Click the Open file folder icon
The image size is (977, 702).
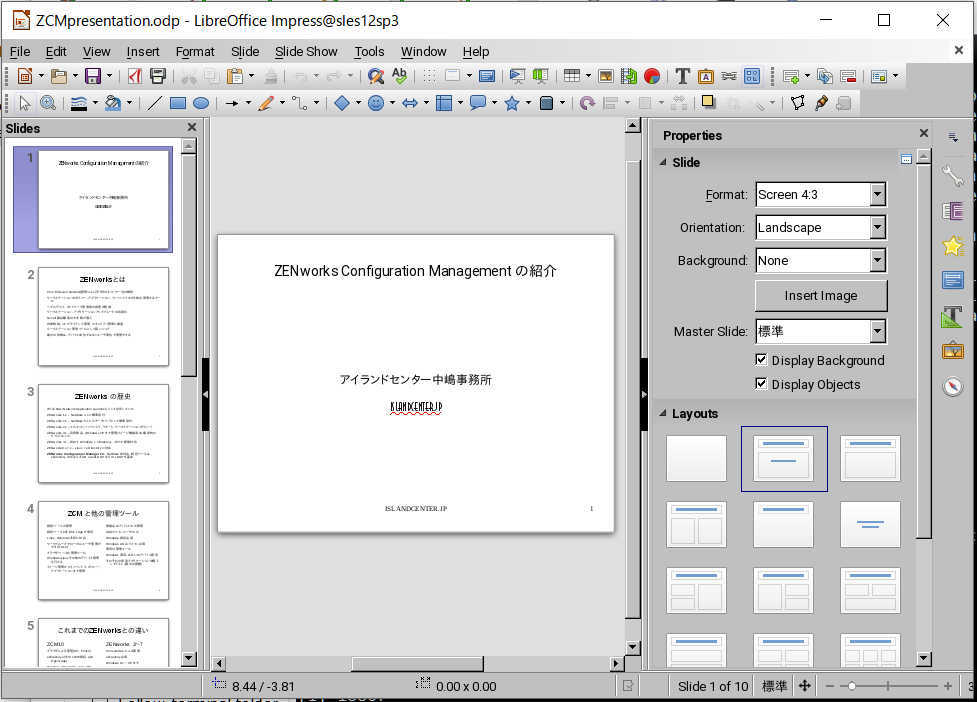tap(59, 76)
